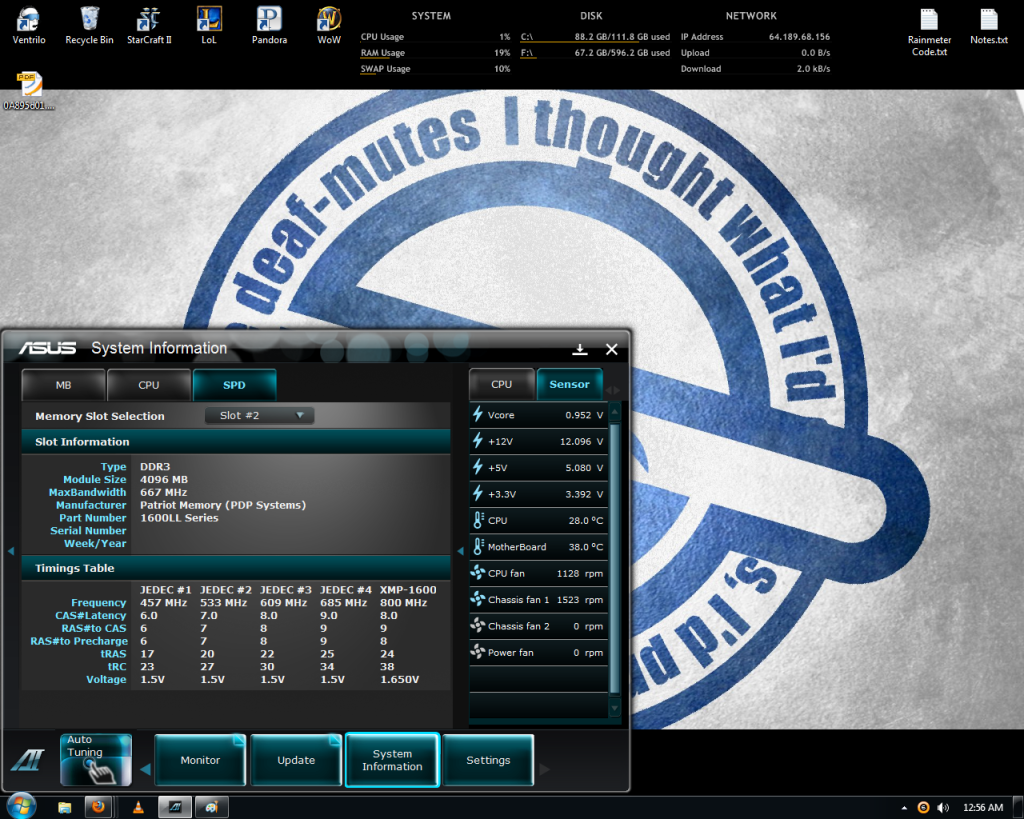Click the AI Suite logo icon
This screenshot has height=819, width=1024.
pyautogui.click(x=28, y=760)
